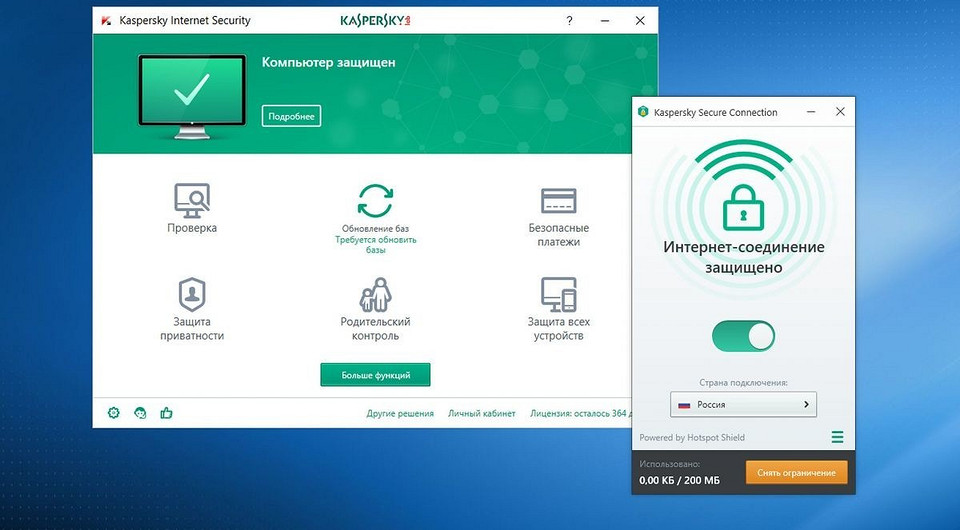The image size is (960, 530).
Task: Open the Лицензия remaining days link
Action: point(580,414)
